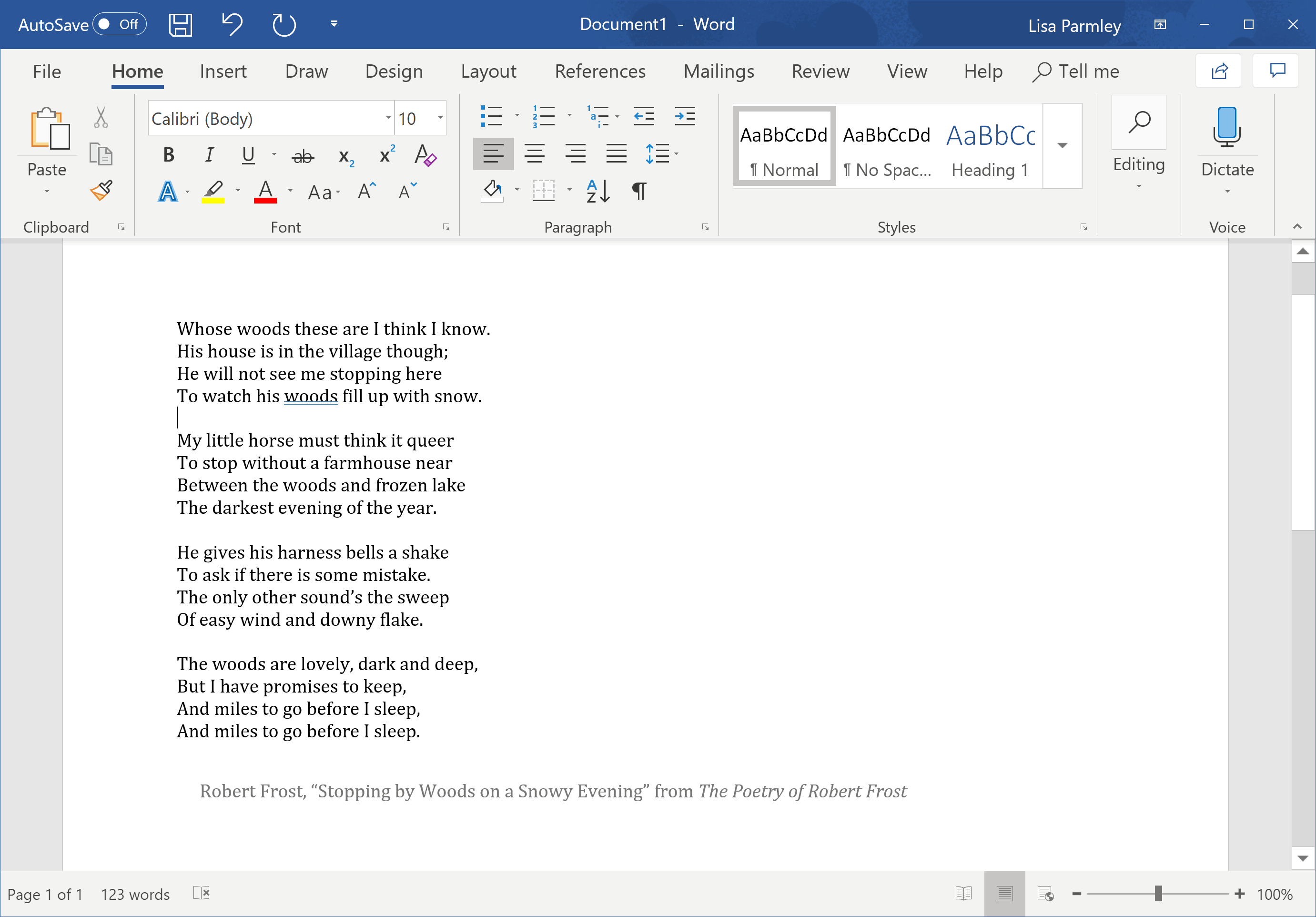Click the 123 words count

pos(135,894)
